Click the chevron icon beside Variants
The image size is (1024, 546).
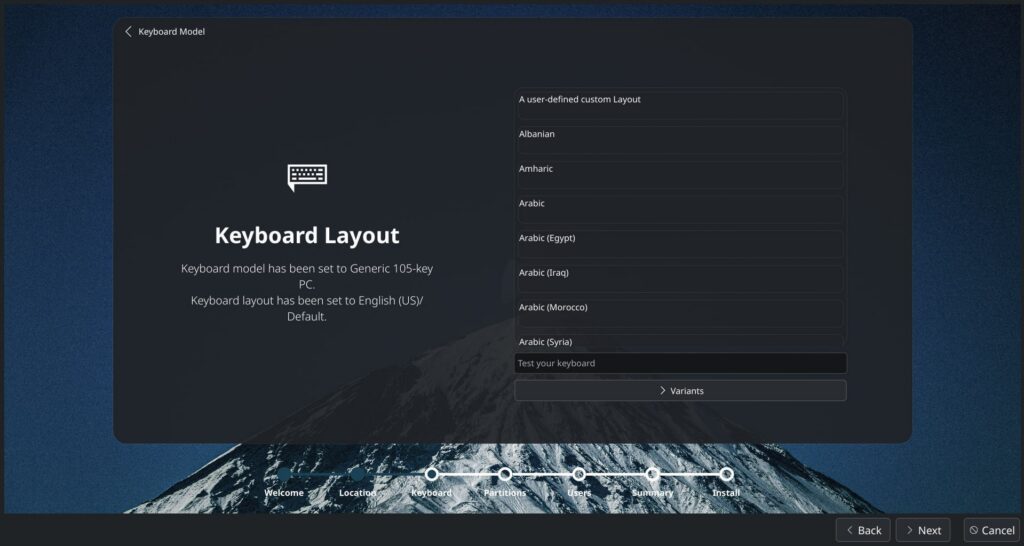point(662,391)
